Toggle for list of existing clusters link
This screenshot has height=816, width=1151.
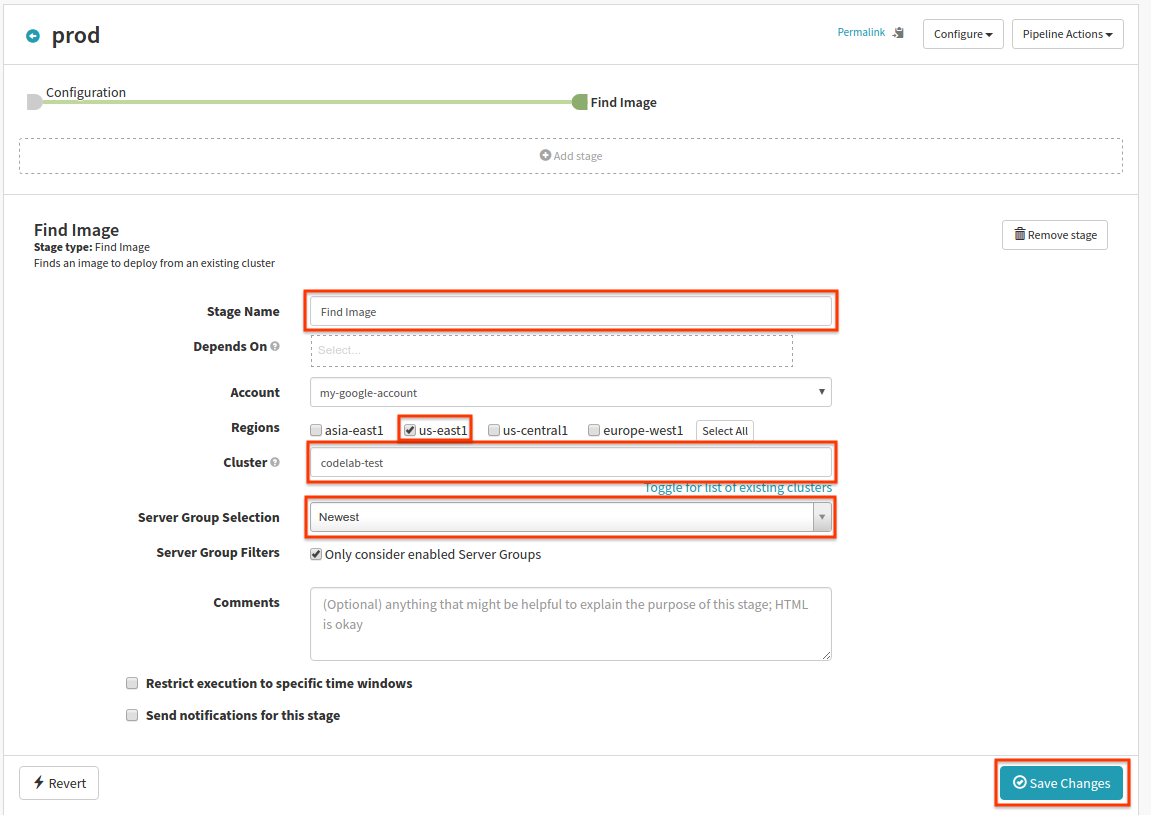738,487
